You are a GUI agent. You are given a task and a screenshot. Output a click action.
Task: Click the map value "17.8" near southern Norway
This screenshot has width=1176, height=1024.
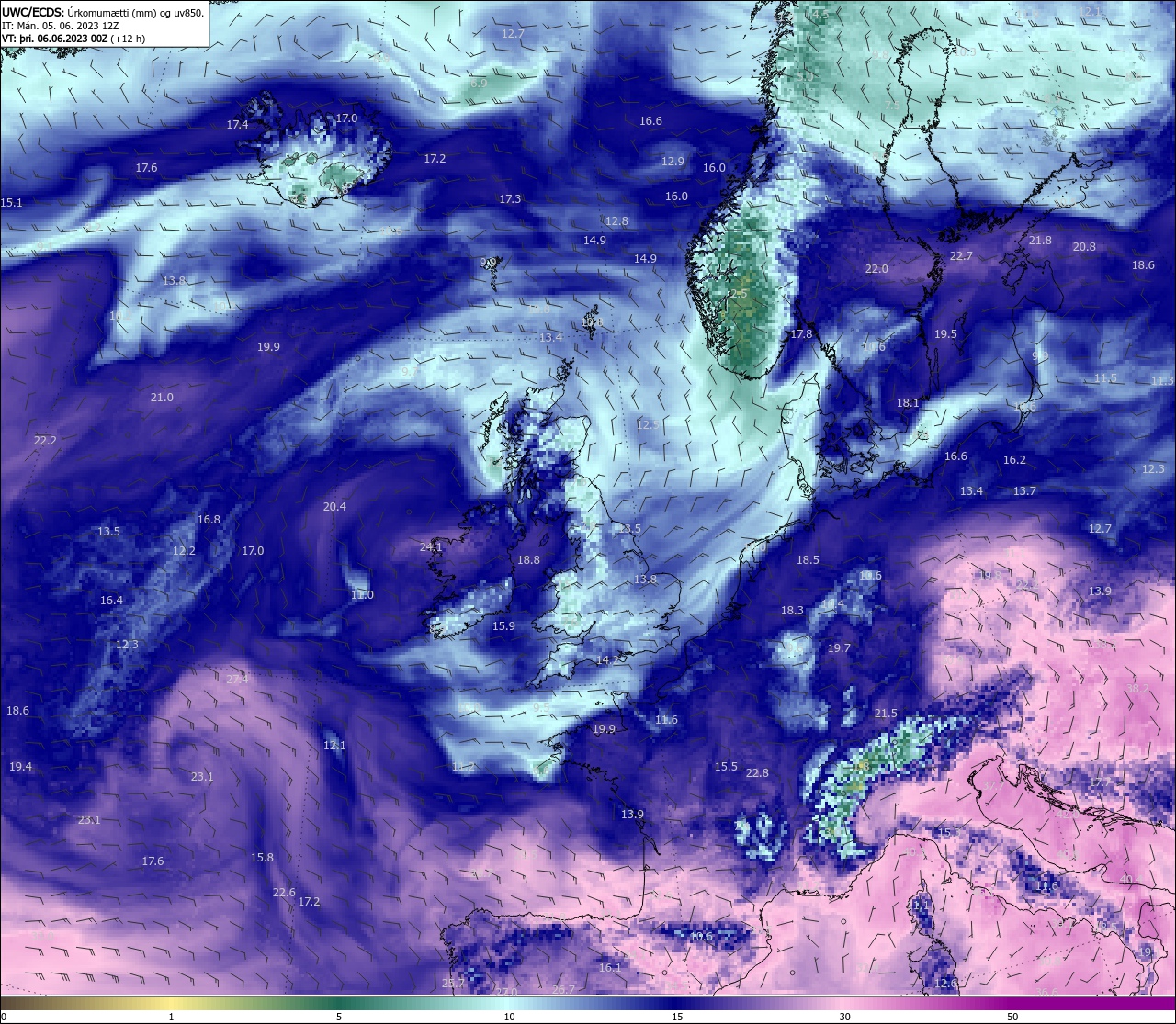pos(802,333)
